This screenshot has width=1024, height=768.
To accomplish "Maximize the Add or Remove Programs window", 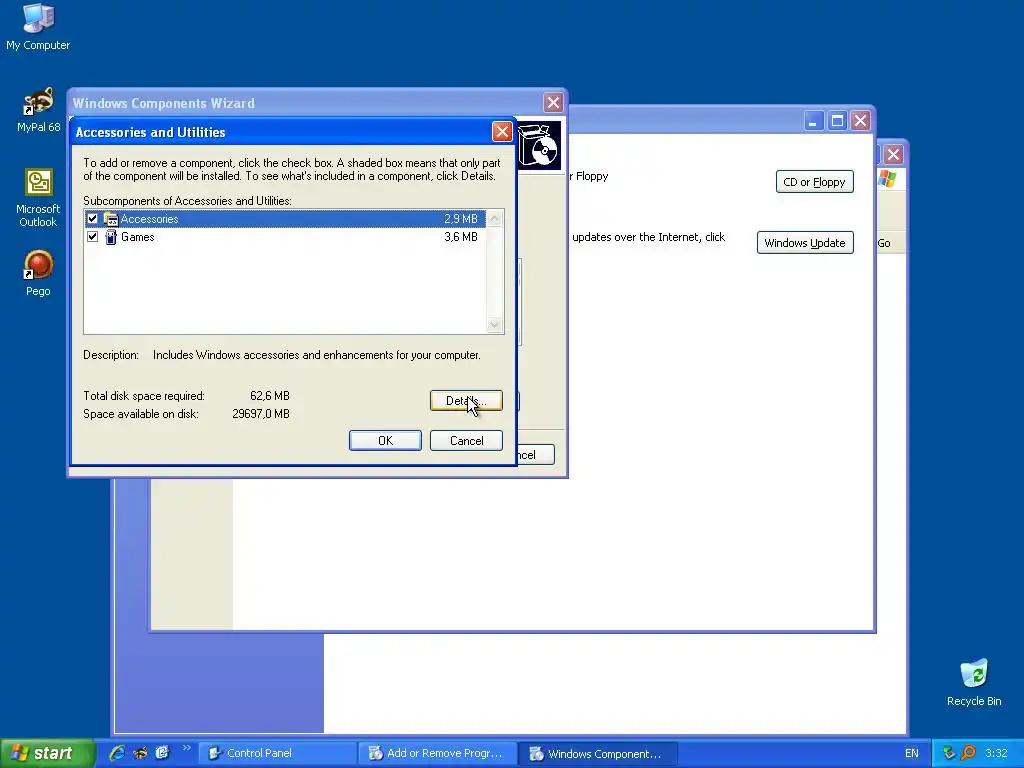I will pos(837,121).
